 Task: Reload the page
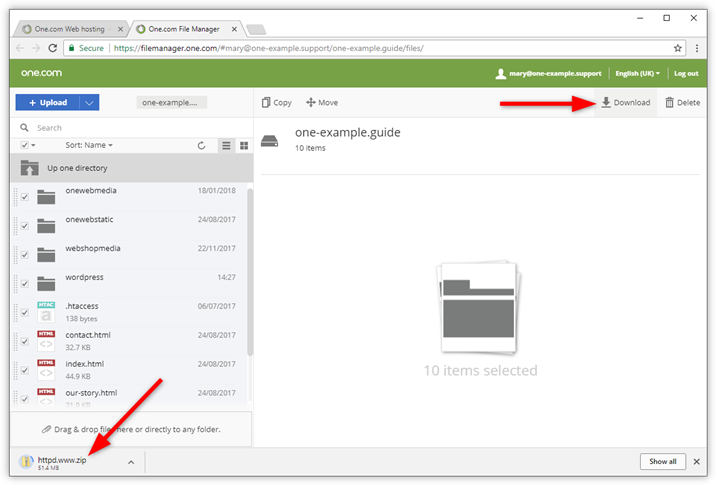click(x=53, y=48)
